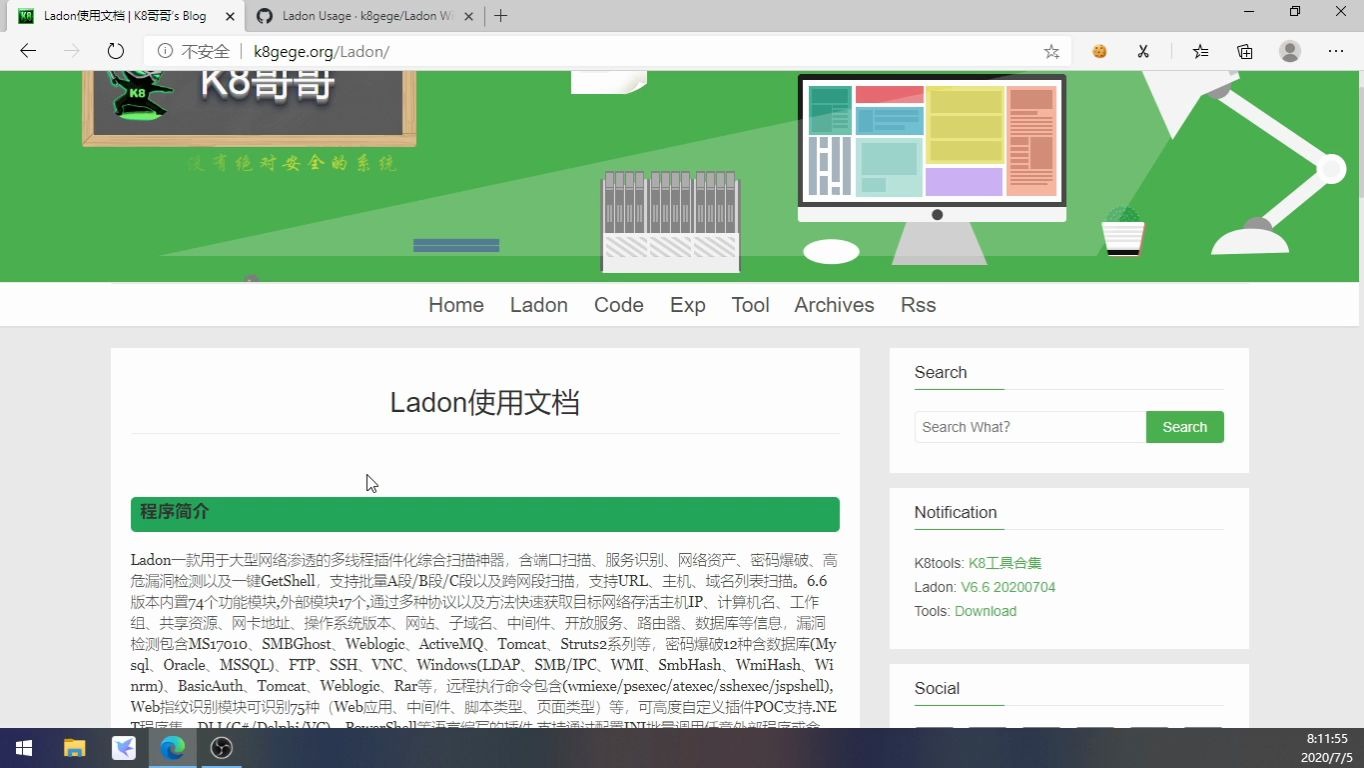
Task: Click the Ladon使用文档 page title
Action: [x=485, y=402]
